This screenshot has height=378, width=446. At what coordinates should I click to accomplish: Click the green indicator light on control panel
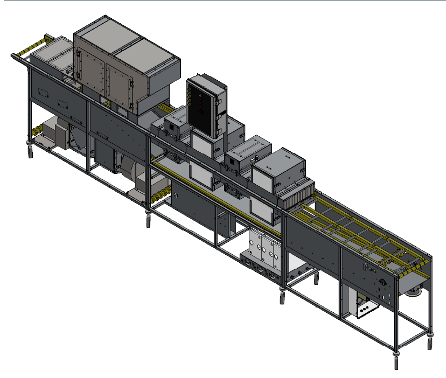coord(200,96)
